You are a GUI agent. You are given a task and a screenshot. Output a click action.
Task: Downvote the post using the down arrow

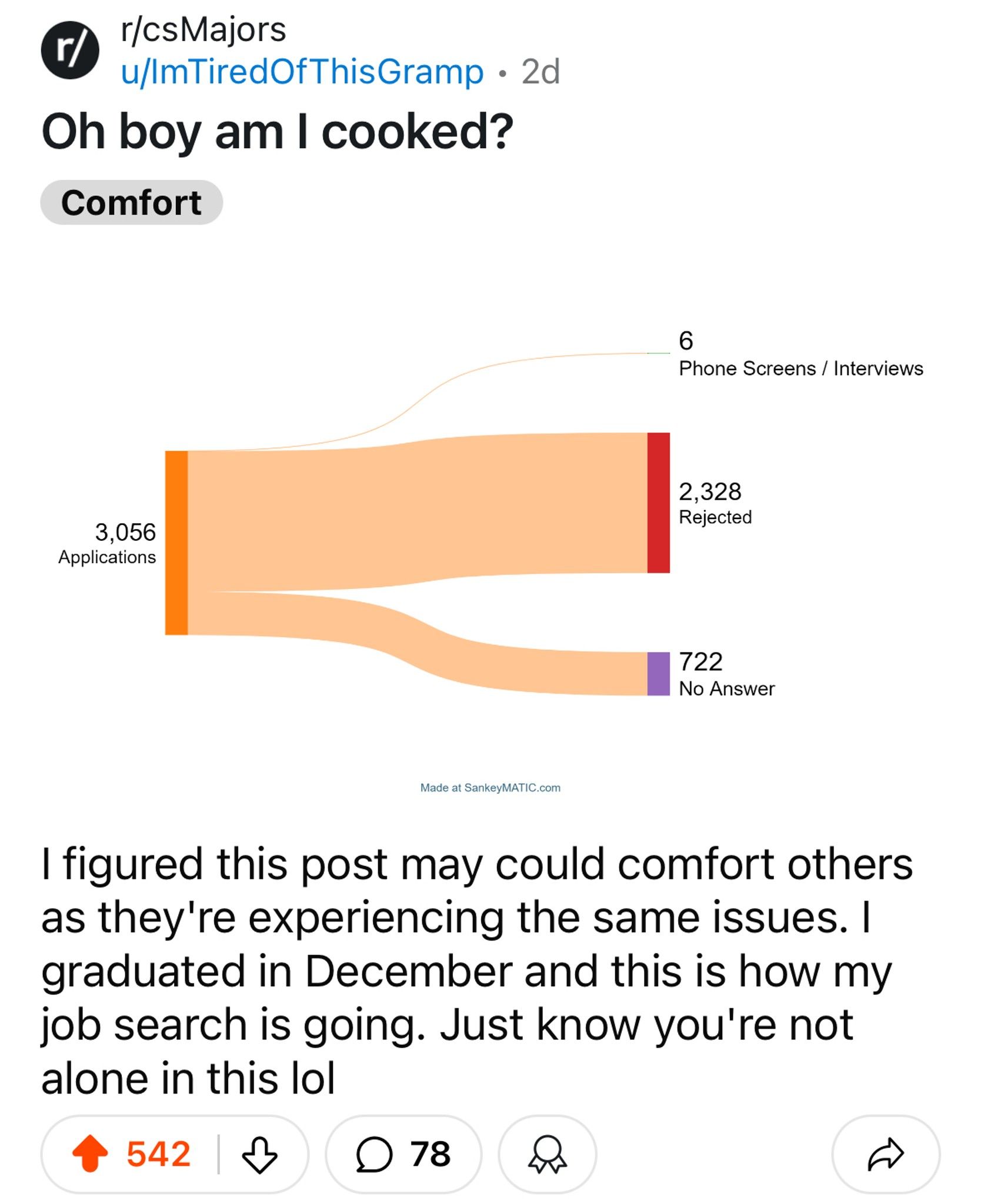259,1155
